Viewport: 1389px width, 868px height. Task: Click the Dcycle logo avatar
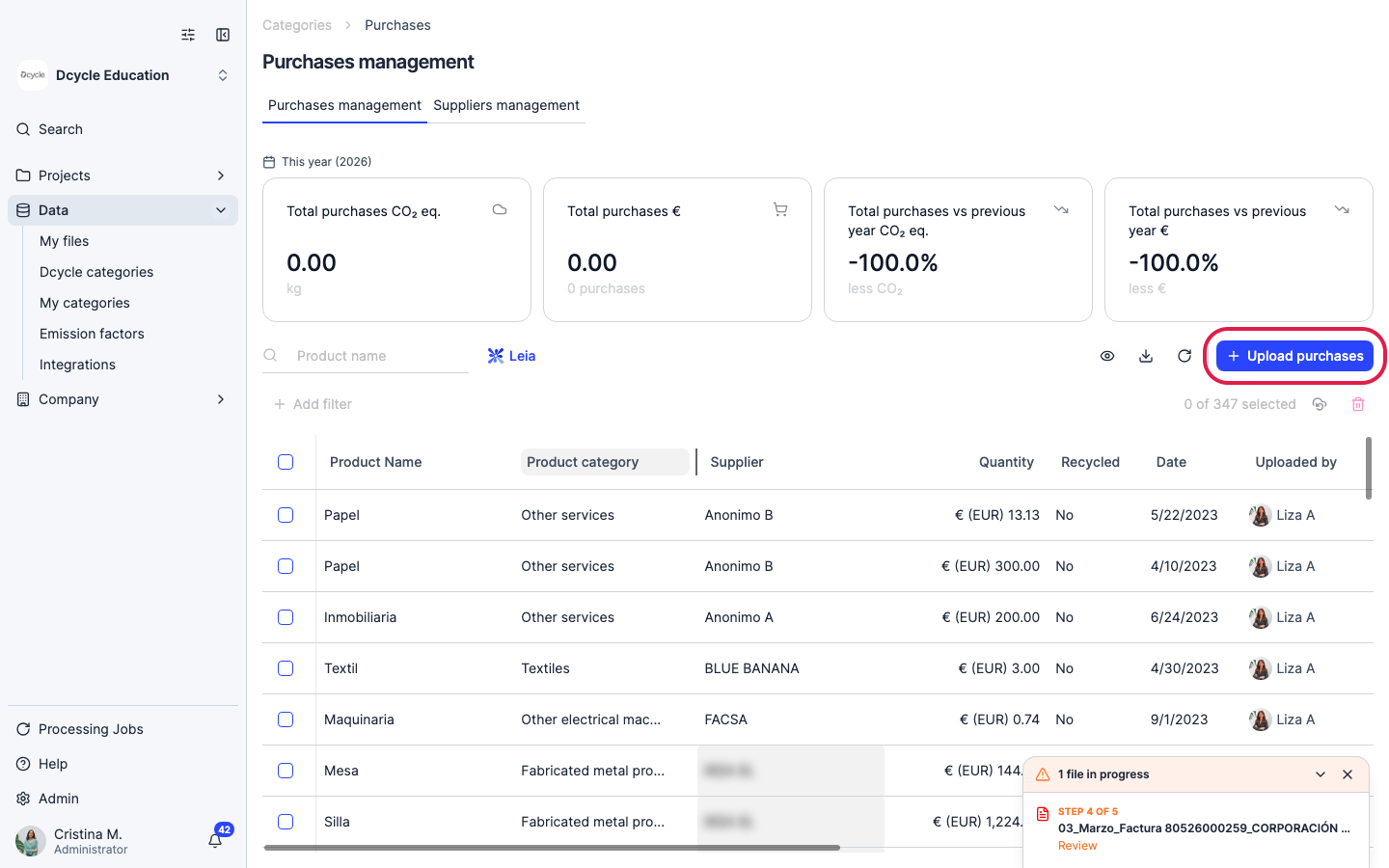[x=33, y=75]
